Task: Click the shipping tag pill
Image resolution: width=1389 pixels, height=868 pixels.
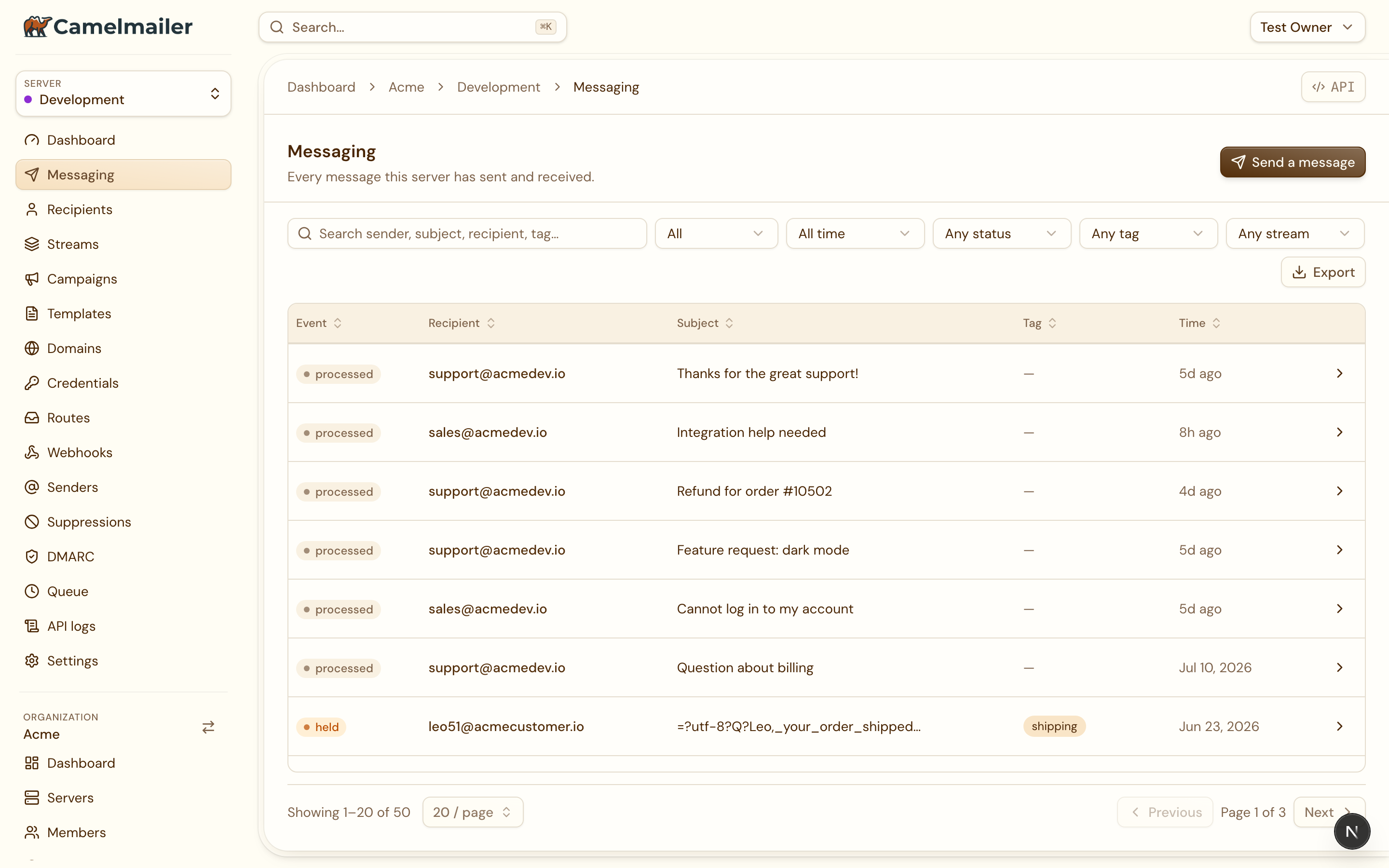Action: point(1054,726)
